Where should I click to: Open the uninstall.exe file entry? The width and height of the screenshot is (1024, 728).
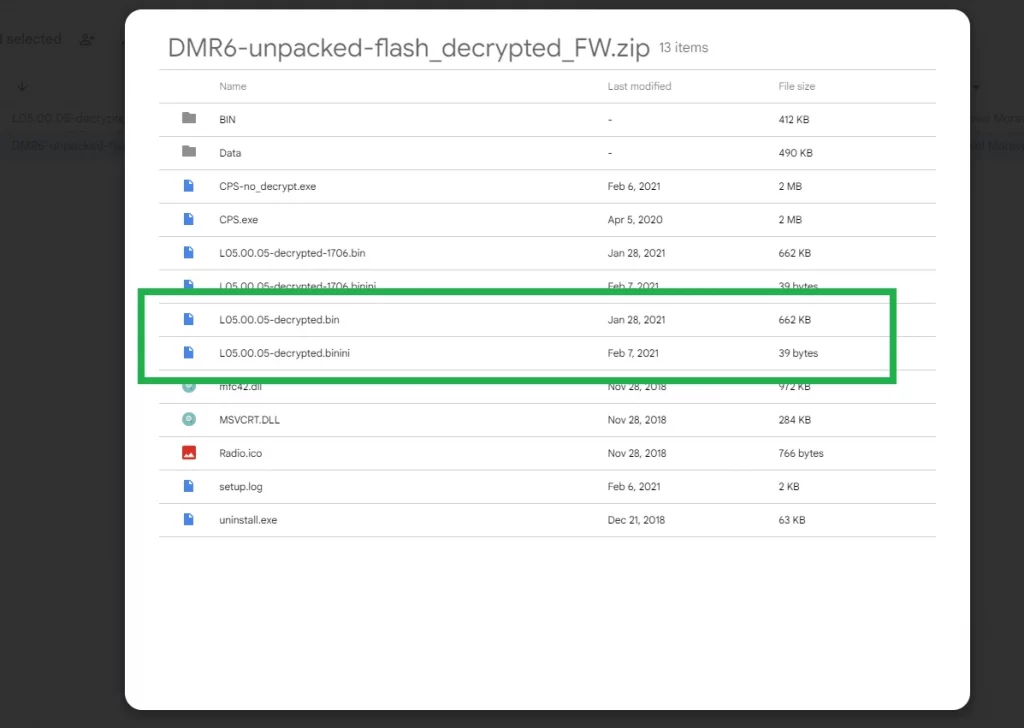(248, 520)
